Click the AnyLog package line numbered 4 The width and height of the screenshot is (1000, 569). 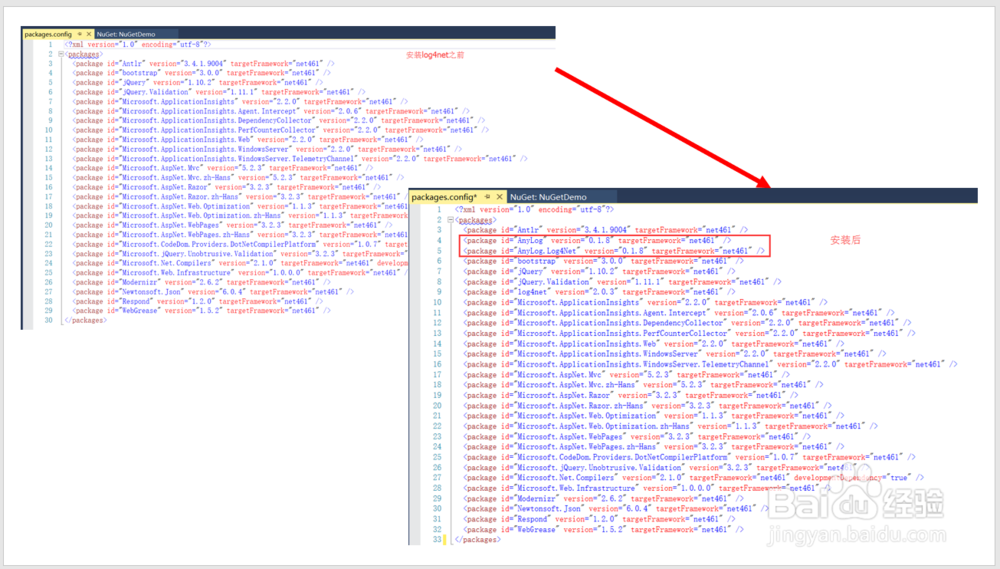[x=597, y=240]
